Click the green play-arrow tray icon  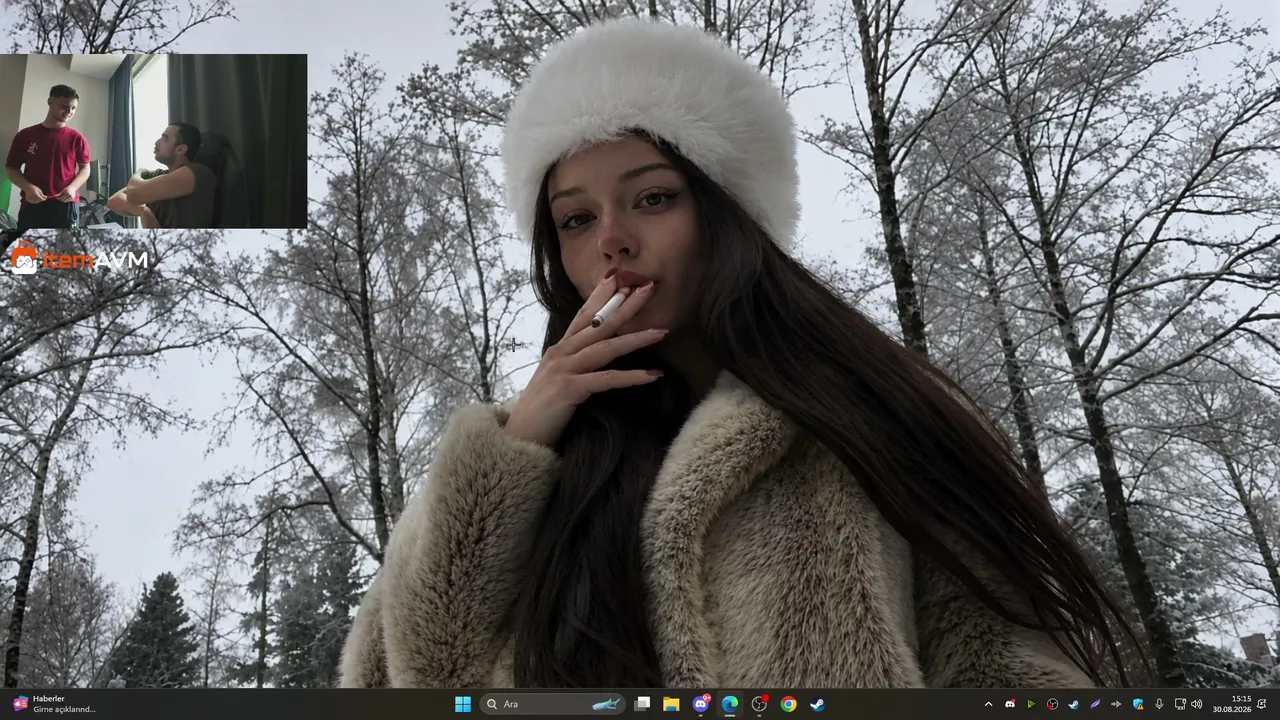click(x=1031, y=704)
